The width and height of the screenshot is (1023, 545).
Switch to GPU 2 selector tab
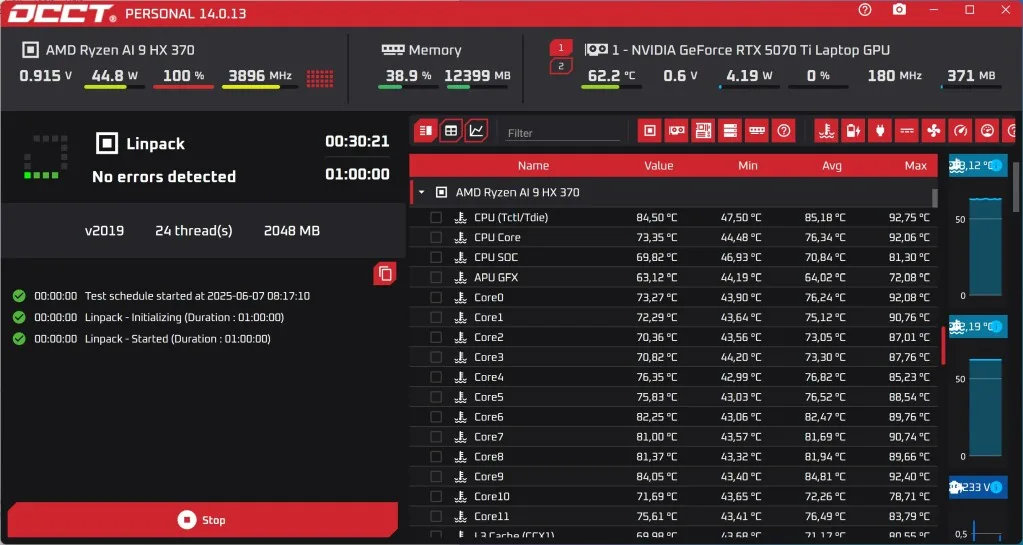[x=561, y=66]
